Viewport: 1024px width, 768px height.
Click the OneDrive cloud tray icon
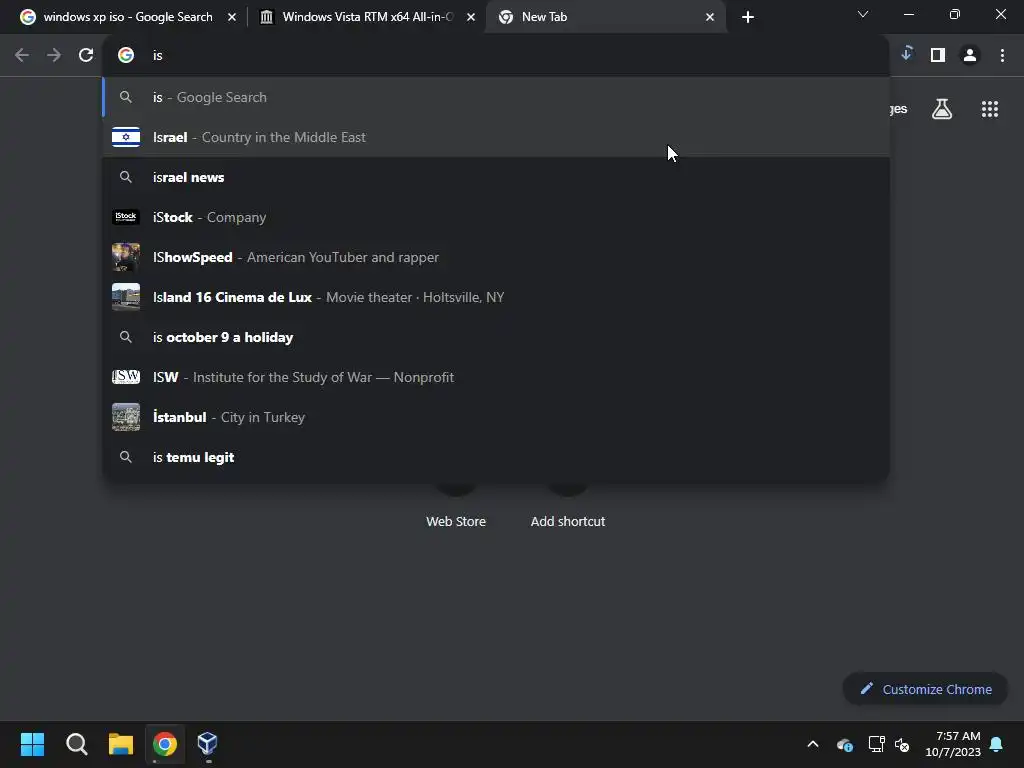point(844,744)
